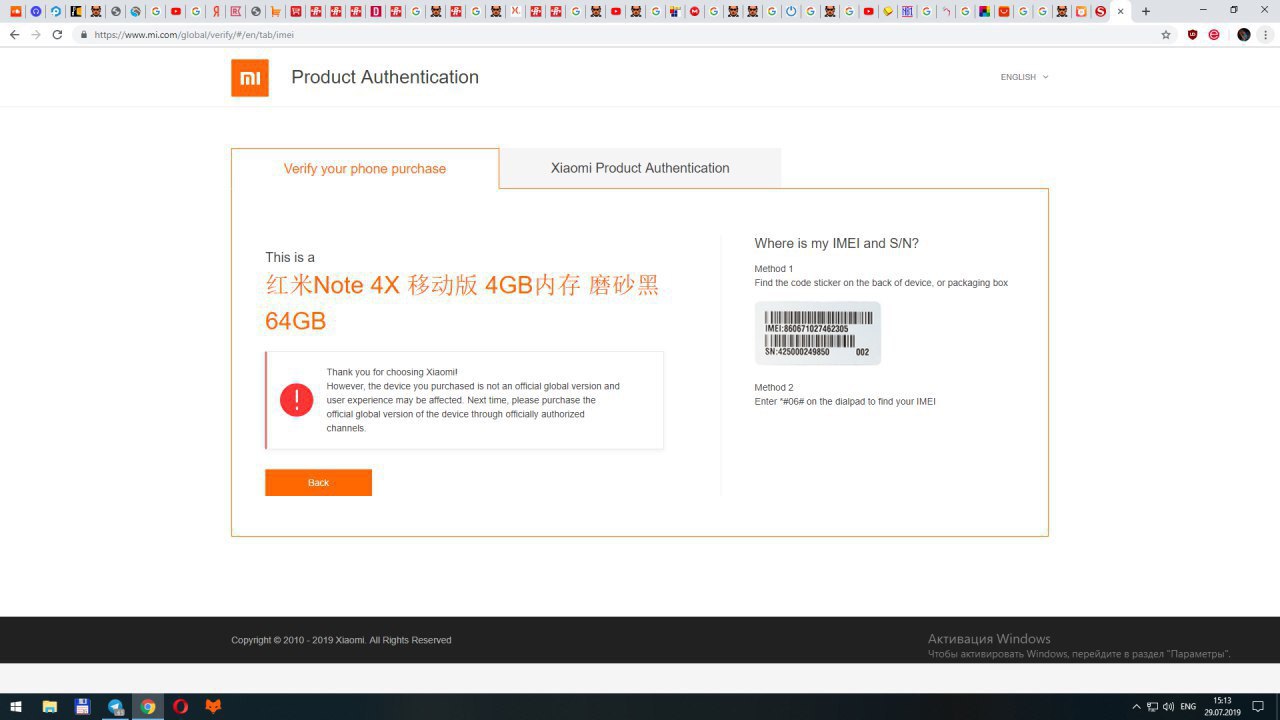This screenshot has height=720, width=1280.
Task: Click 'Thank you for choosing Xiaomi!' text
Action: coord(392,372)
